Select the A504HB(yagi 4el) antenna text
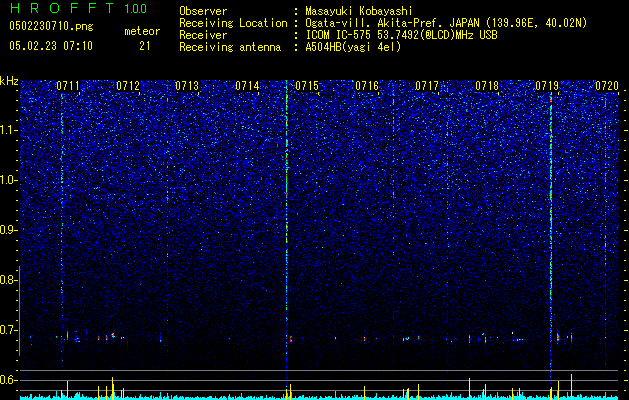Image resolution: width=629 pixels, height=400 pixels. coord(353,47)
